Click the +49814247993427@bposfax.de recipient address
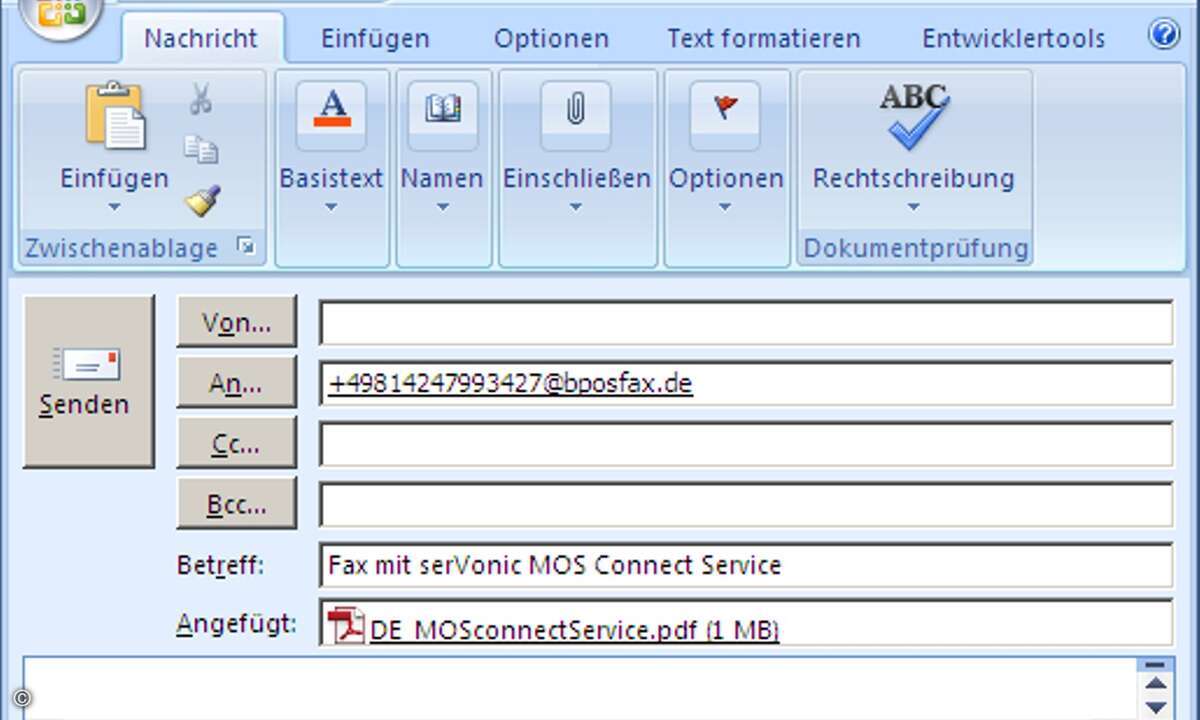Screen dimensions: 1200x720 510,384
